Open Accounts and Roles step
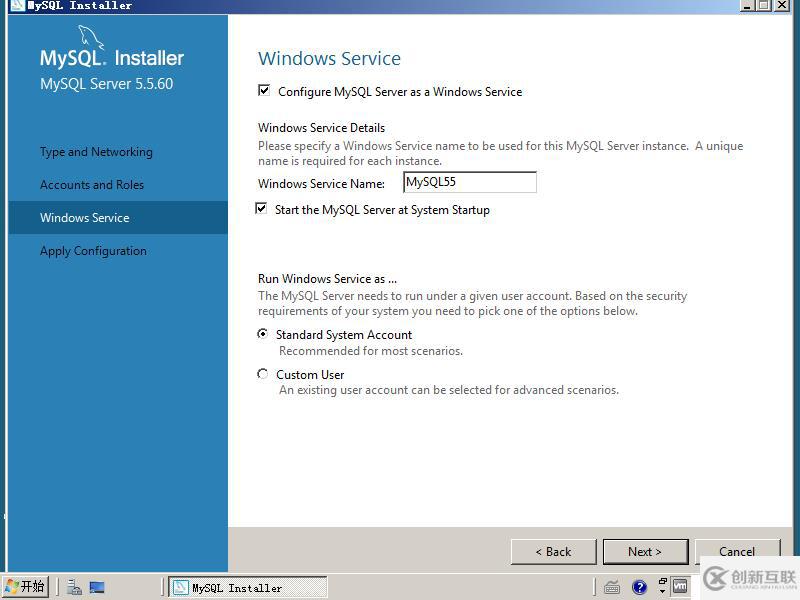 [x=92, y=185]
